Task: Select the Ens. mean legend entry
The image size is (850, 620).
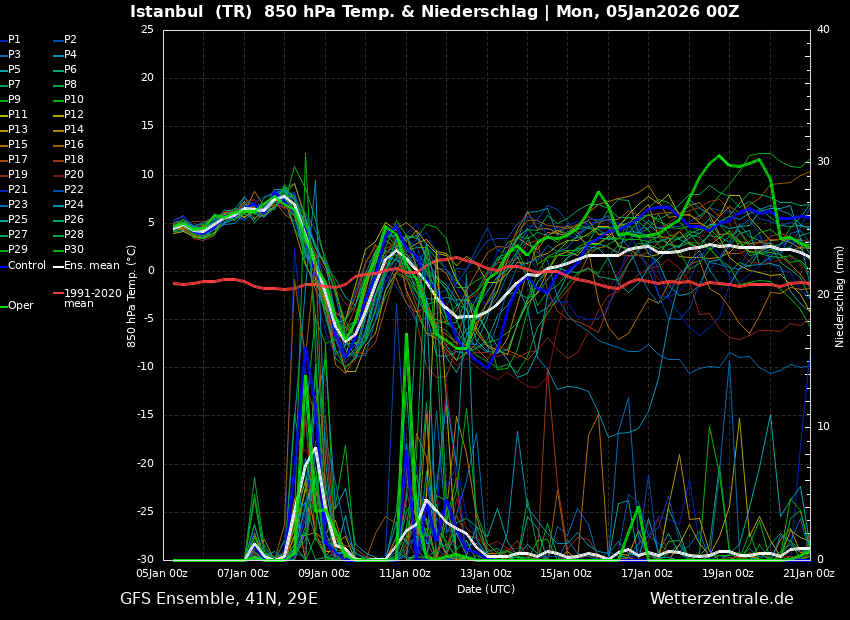Action: (92, 266)
